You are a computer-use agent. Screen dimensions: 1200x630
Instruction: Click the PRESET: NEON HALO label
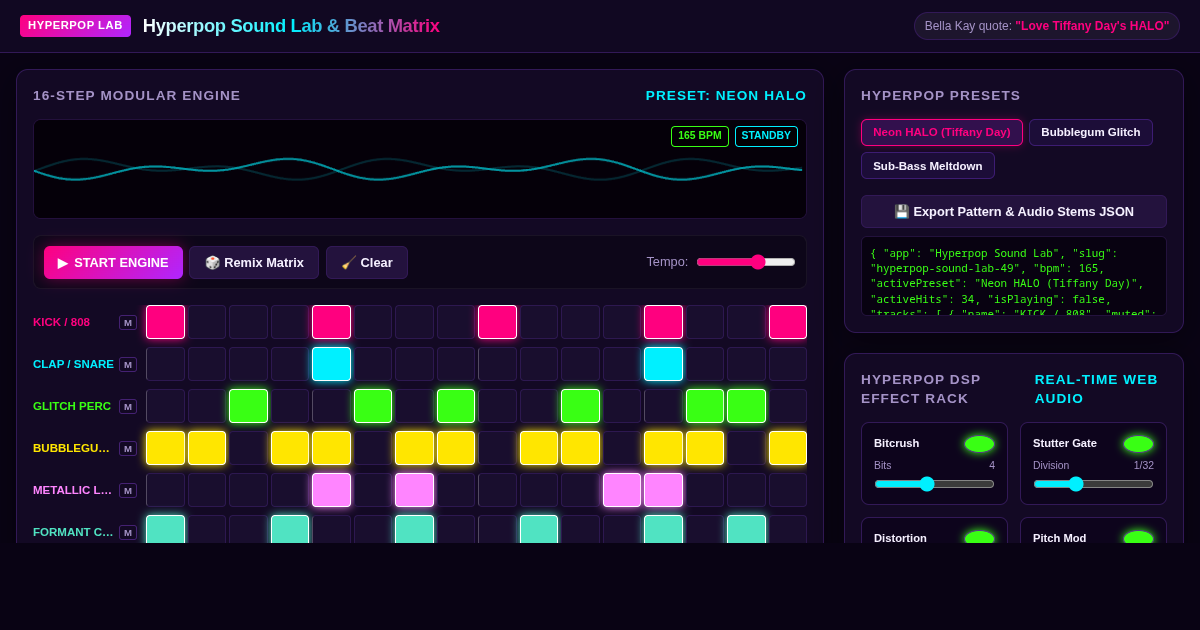click(726, 96)
